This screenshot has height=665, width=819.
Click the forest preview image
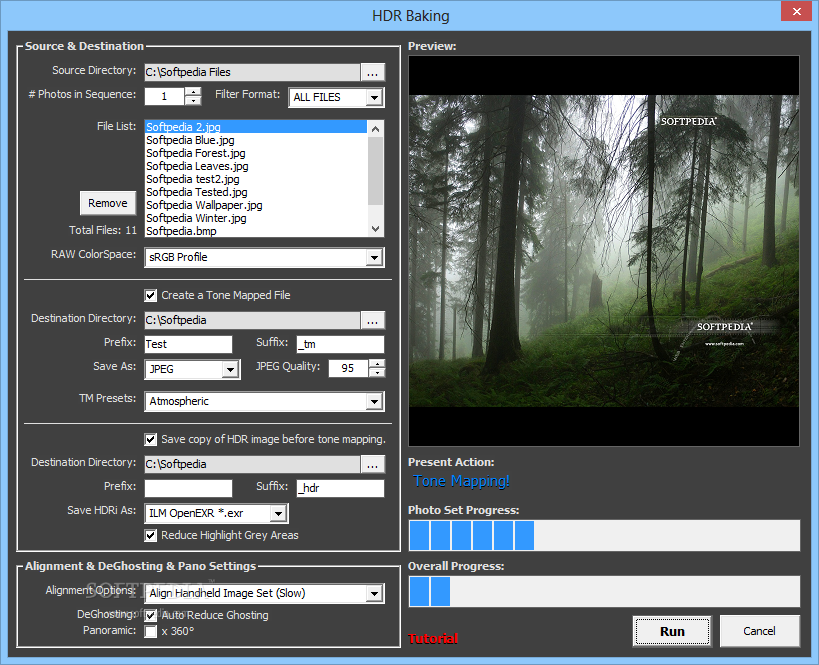coord(604,251)
